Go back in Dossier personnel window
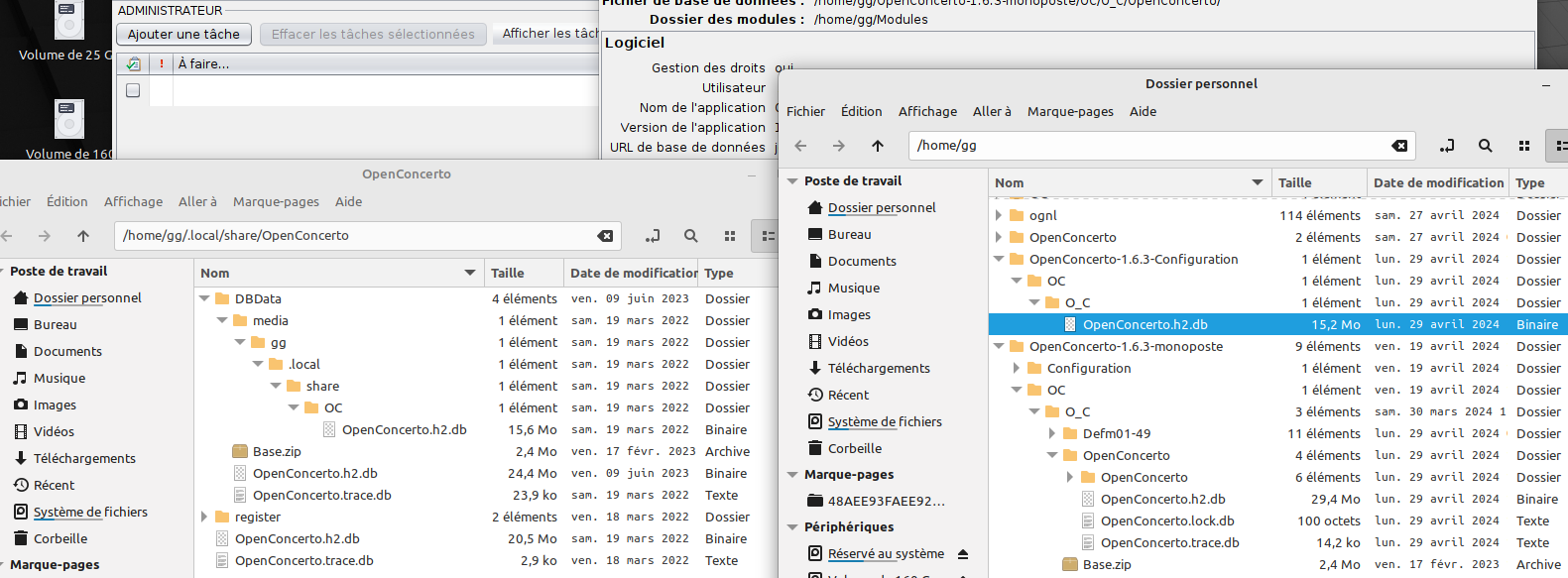This screenshot has width=1568, height=578. (801, 146)
